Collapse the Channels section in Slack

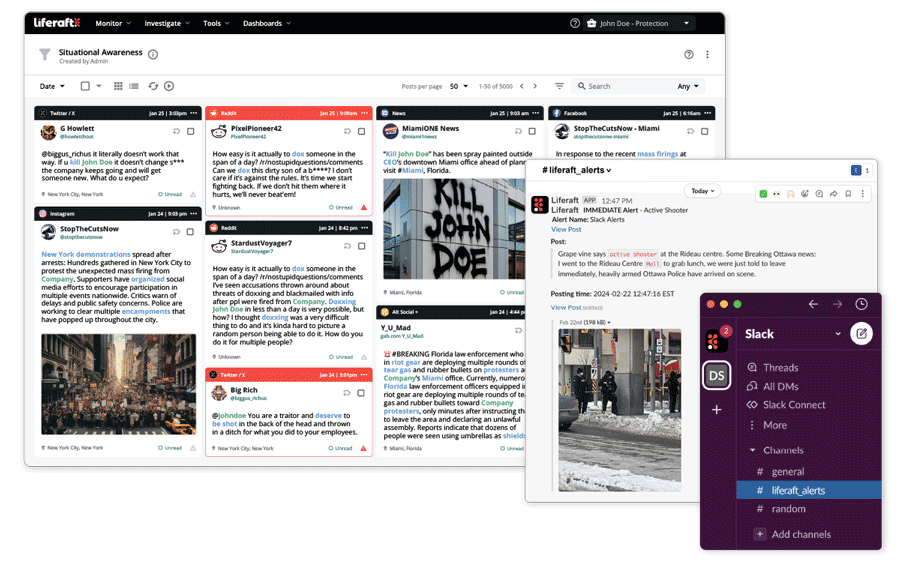click(752, 450)
